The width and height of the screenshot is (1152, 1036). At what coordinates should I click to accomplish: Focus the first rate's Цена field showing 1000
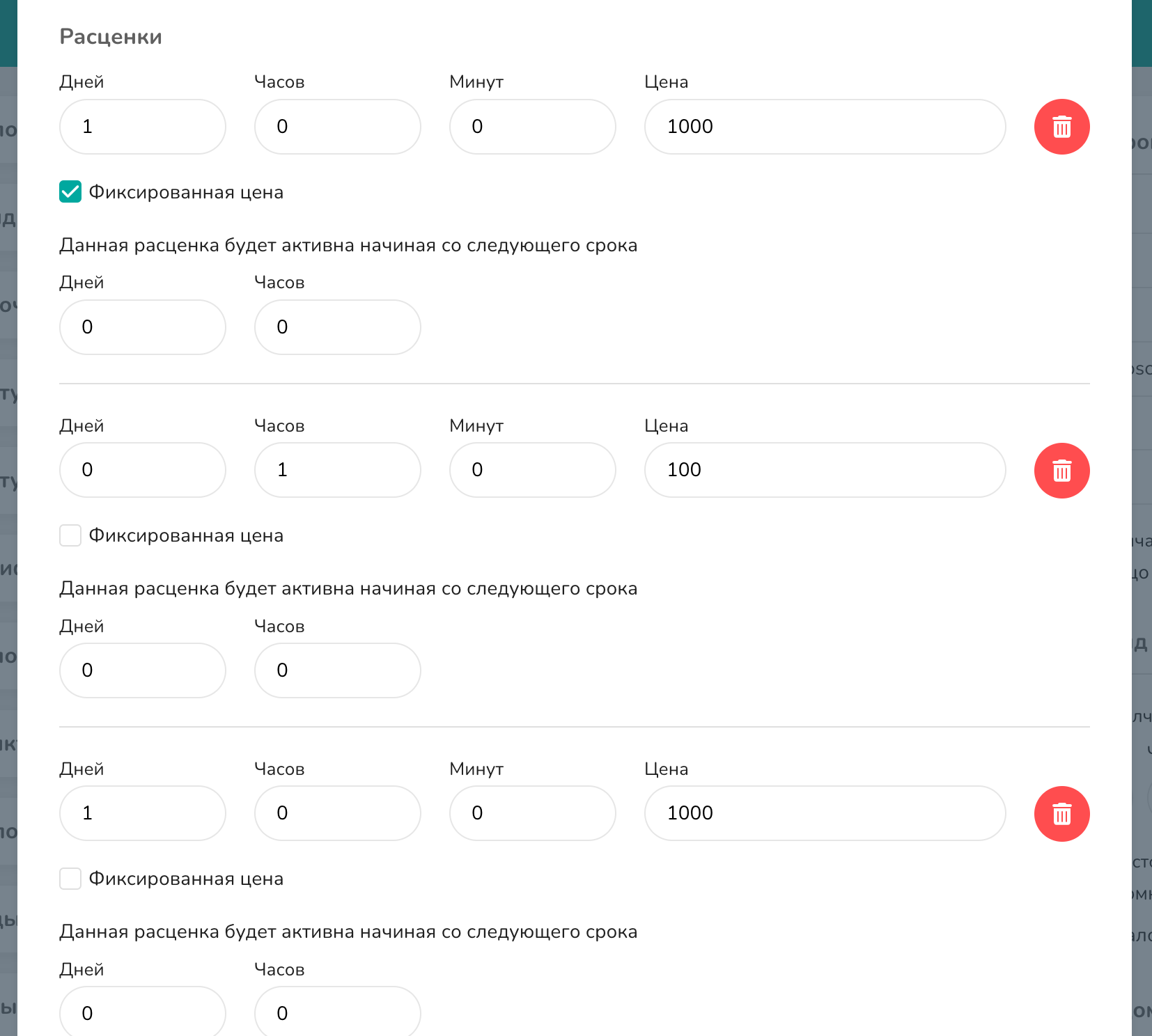(x=825, y=127)
